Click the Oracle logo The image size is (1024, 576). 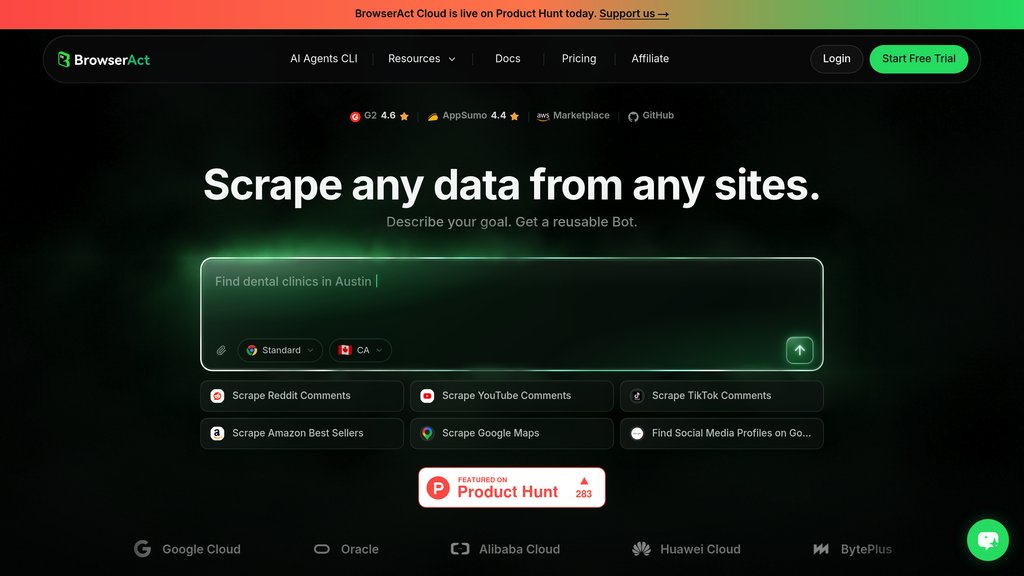pyautogui.click(x=346, y=549)
